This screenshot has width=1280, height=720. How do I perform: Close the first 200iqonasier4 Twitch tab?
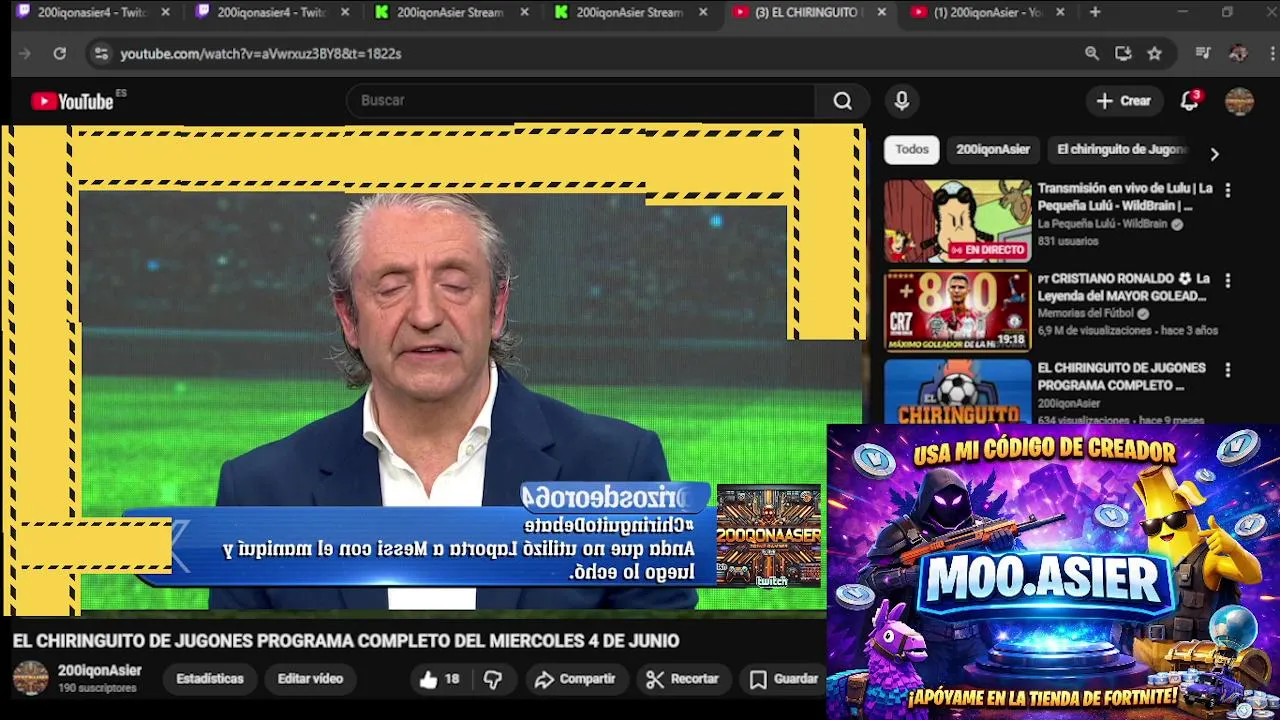[165, 12]
